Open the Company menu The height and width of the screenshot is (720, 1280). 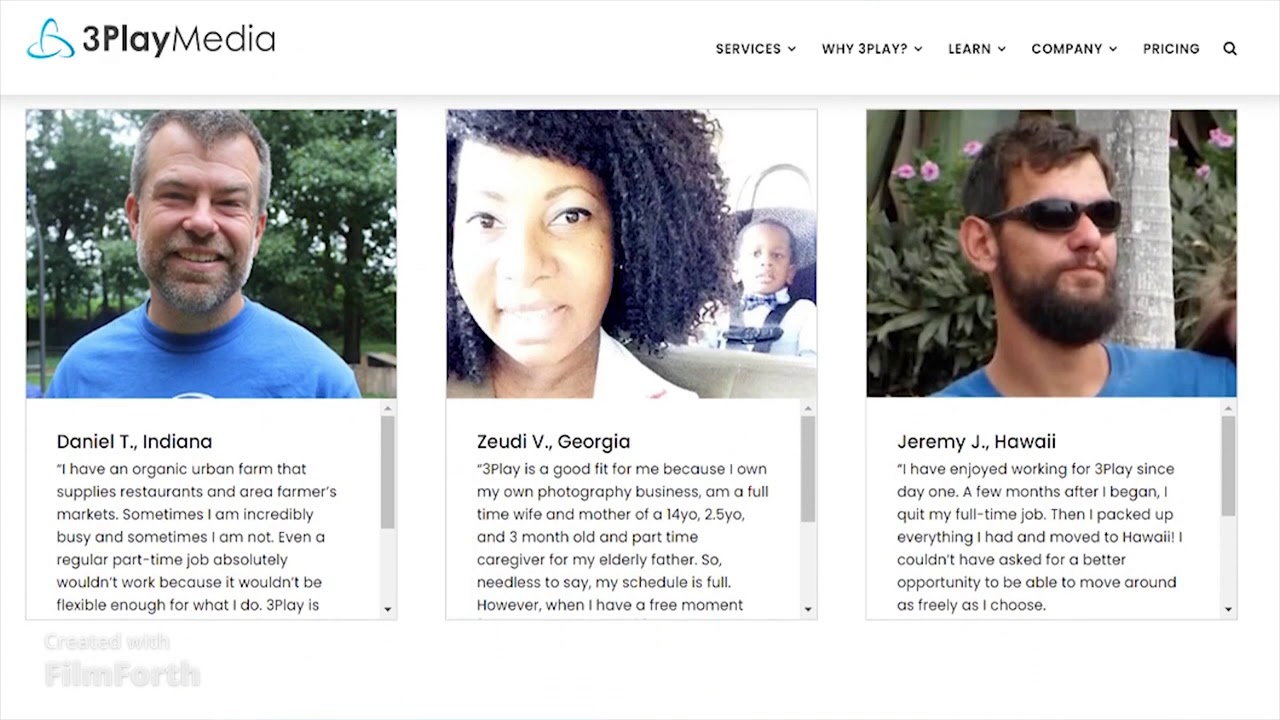pos(1074,49)
